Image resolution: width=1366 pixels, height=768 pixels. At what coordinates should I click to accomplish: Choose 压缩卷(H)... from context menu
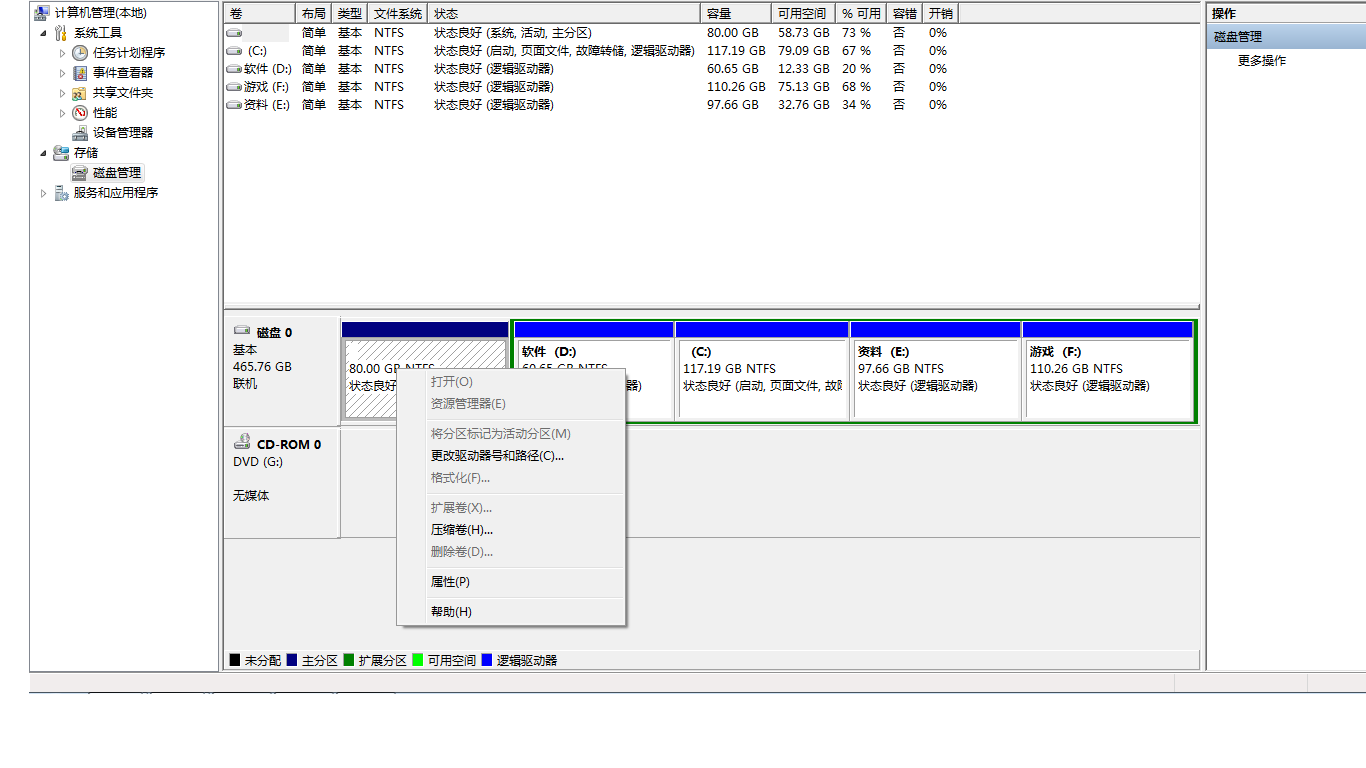511,530
